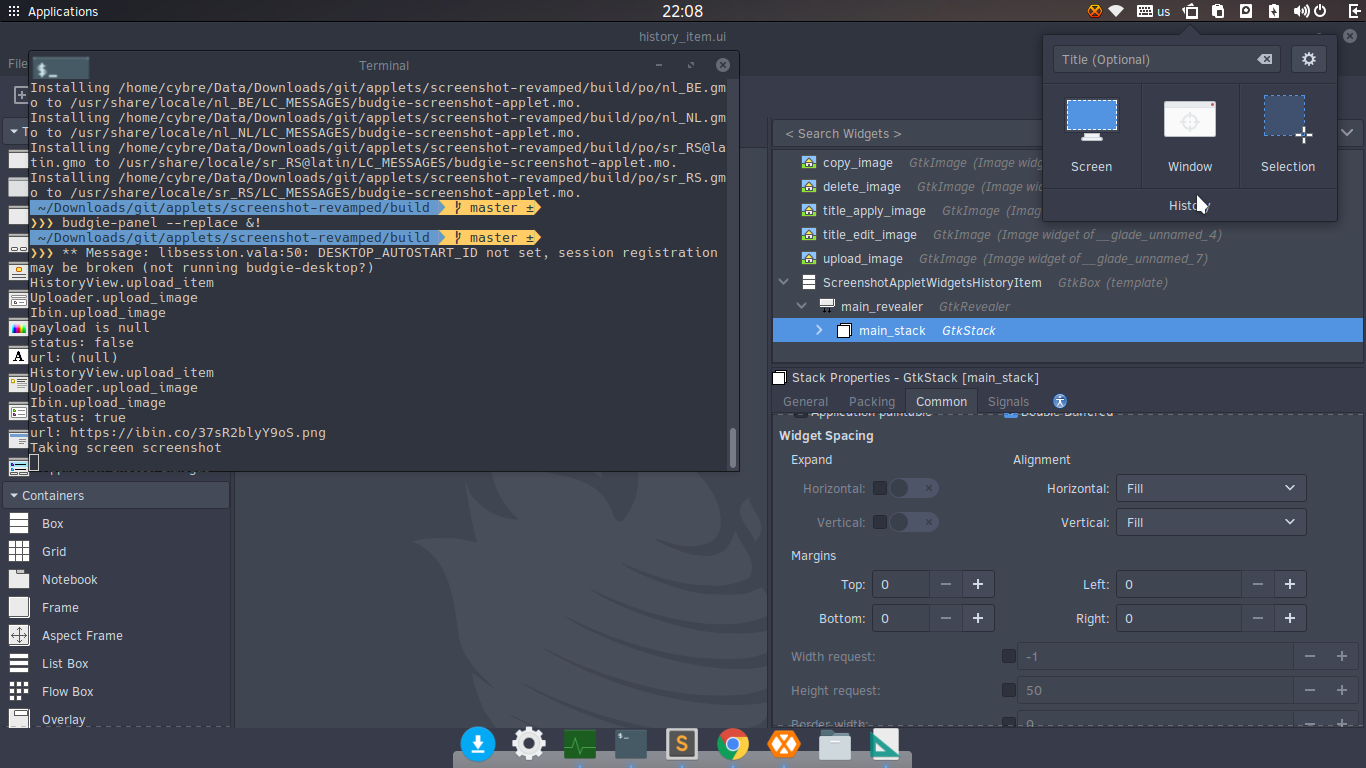This screenshot has height=768, width=1366.
Task: Switch to the Packing tab
Action: coord(872,402)
